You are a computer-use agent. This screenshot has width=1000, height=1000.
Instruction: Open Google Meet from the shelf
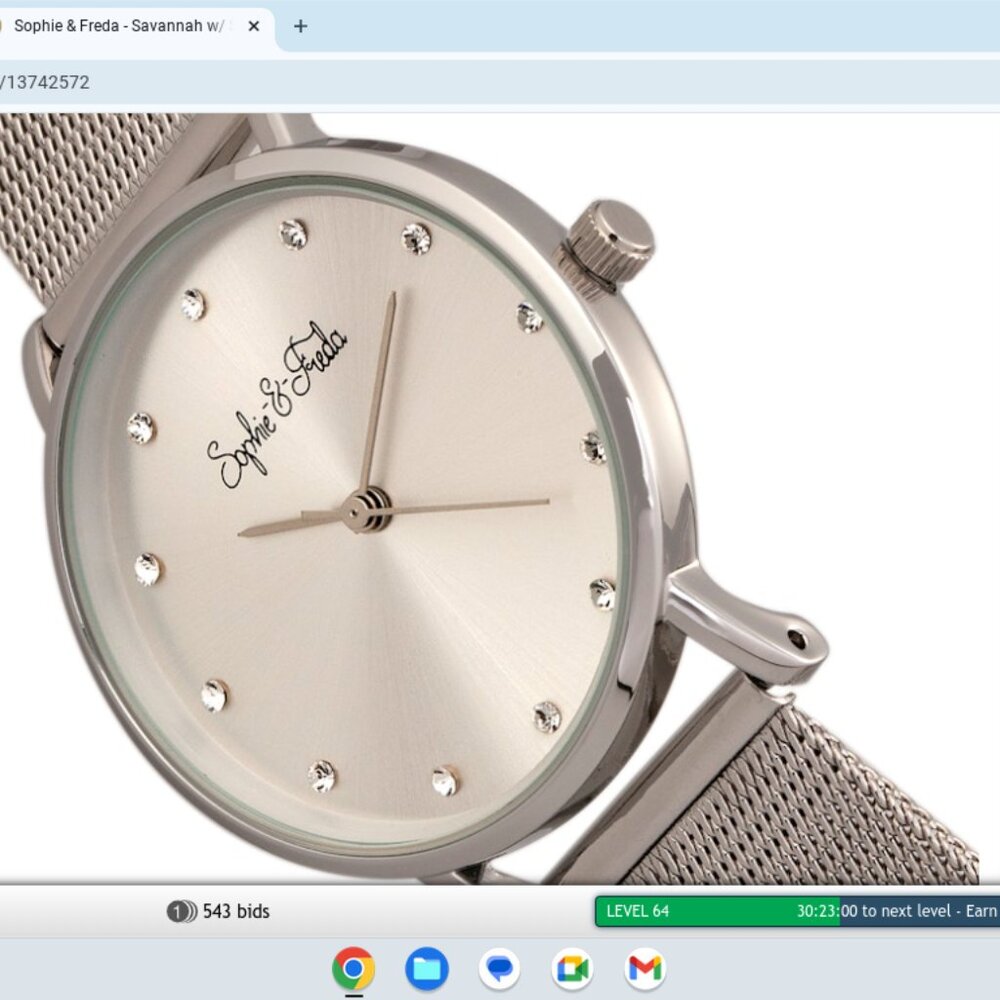click(572, 969)
